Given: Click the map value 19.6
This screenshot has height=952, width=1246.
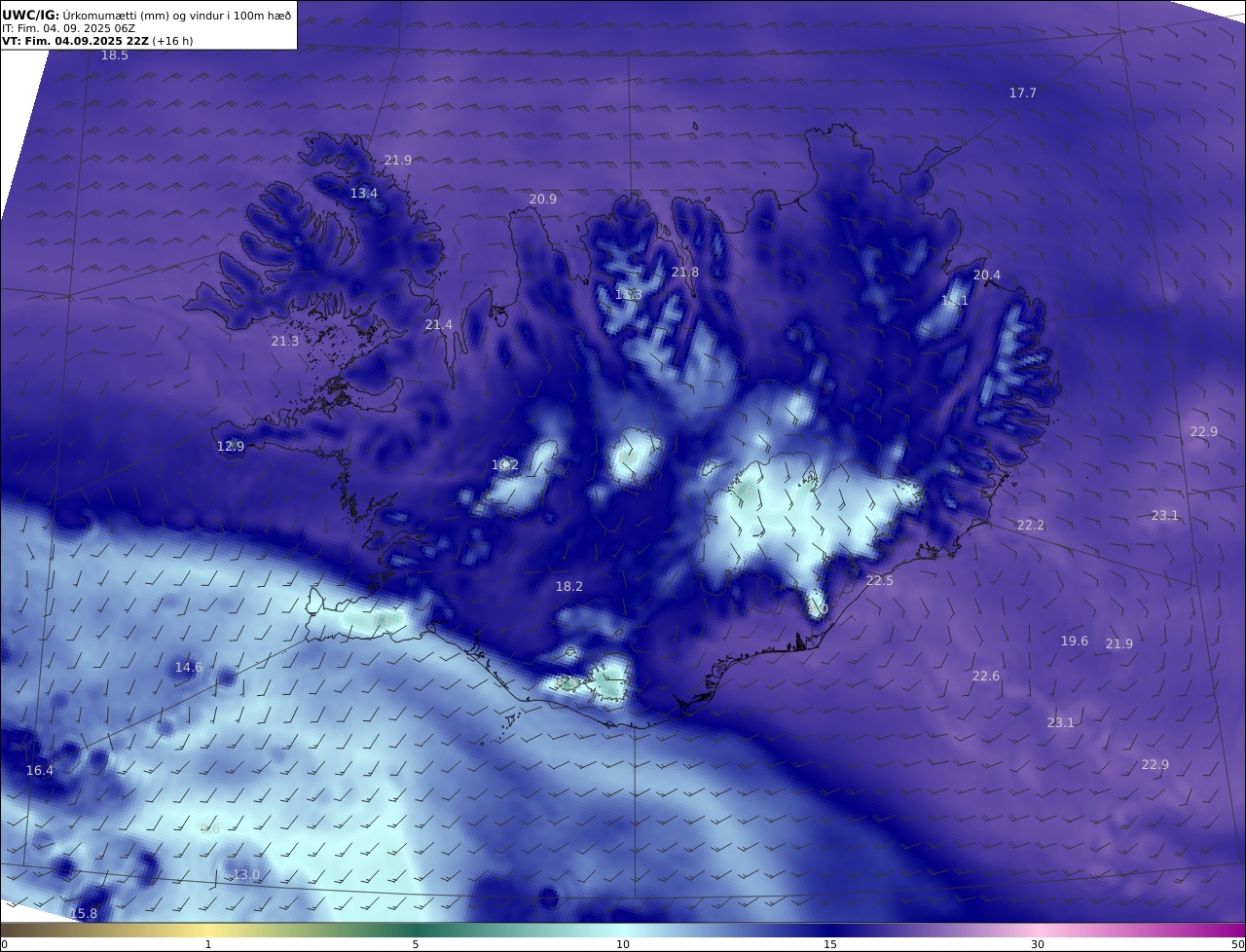Looking at the screenshot, I should [1075, 641].
